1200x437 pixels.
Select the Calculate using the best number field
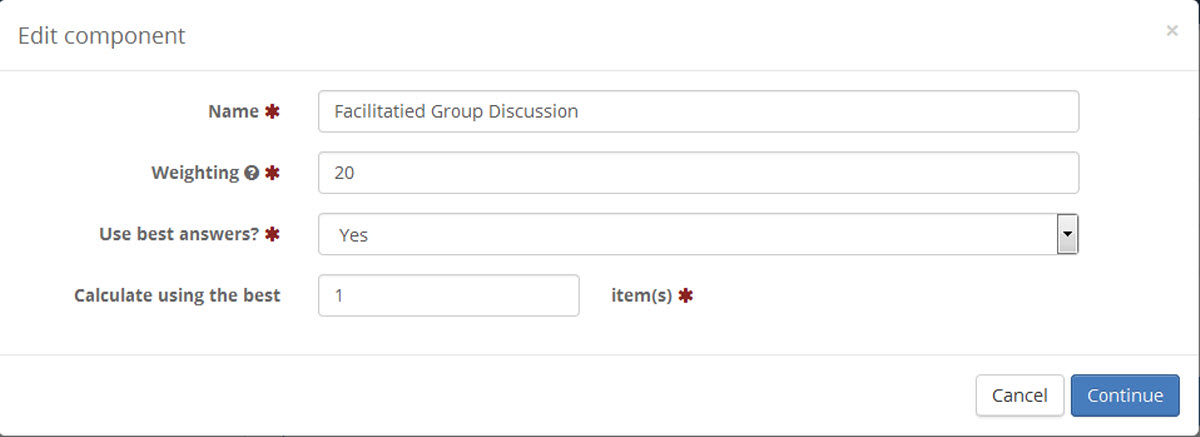pyautogui.click(x=448, y=295)
